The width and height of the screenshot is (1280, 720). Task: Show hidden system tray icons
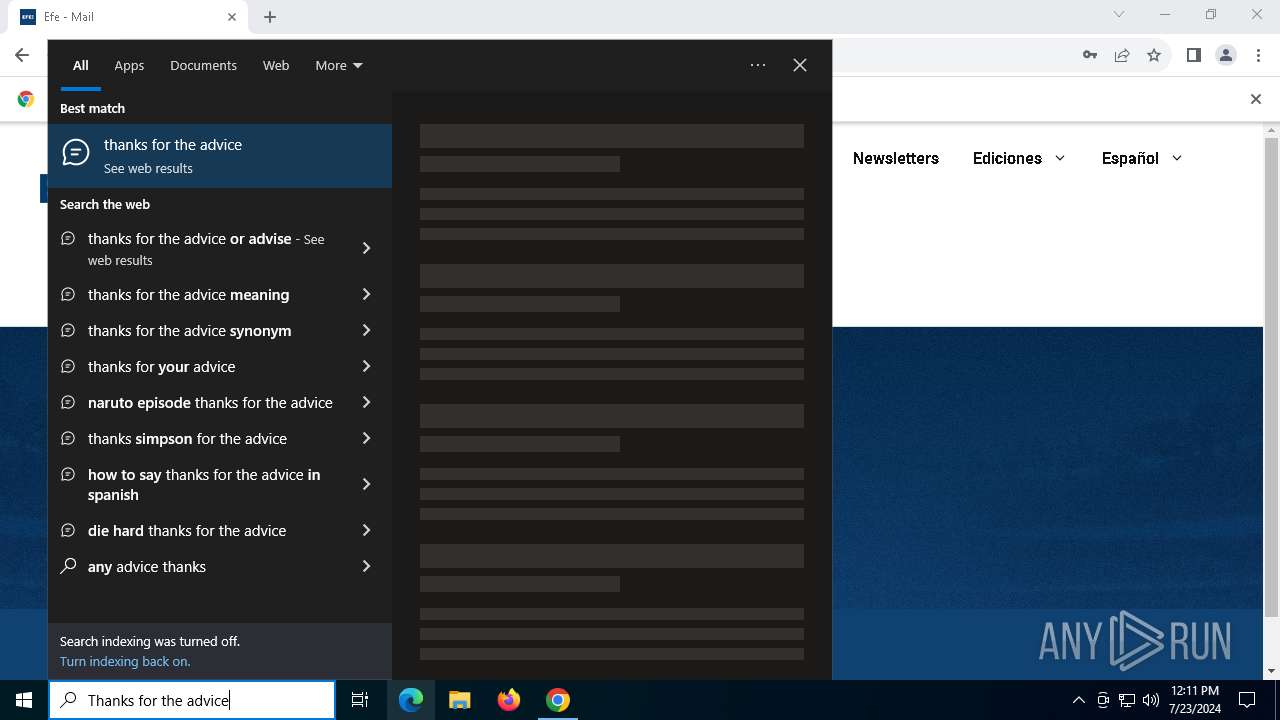(1078, 700)
